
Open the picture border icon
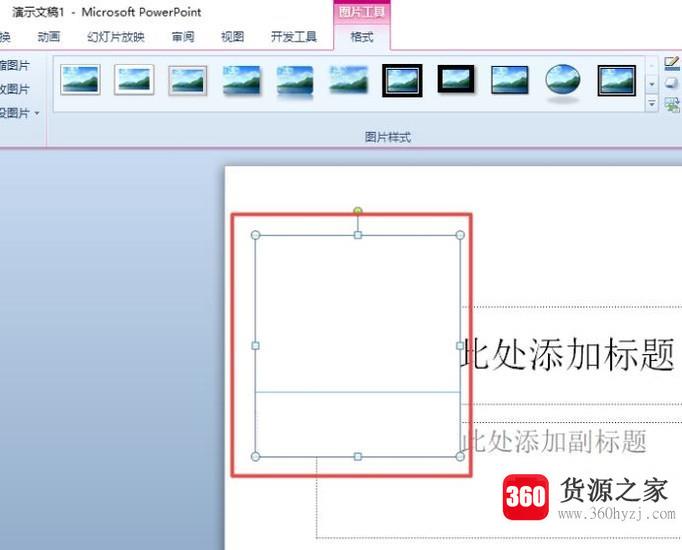tap(672, 64)
